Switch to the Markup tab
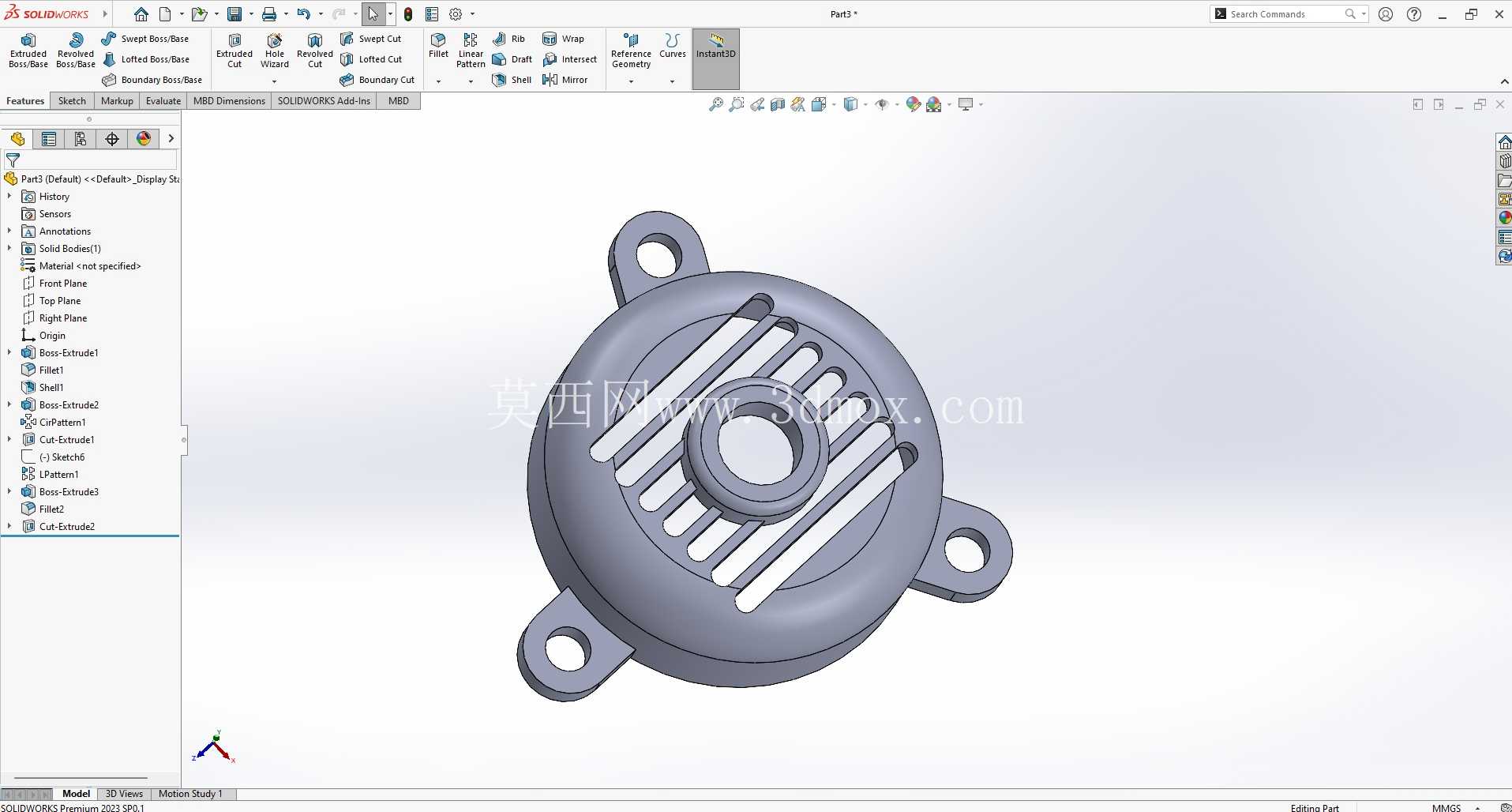Image resolution: width=1512 pixels, height=812 pixels. [x=117, y=101]
